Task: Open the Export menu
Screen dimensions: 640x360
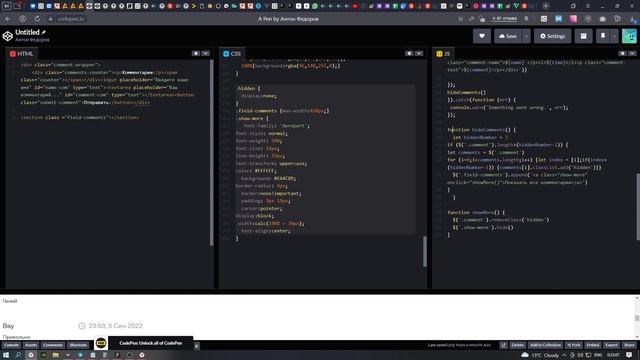Action: (x=611, y=345)
